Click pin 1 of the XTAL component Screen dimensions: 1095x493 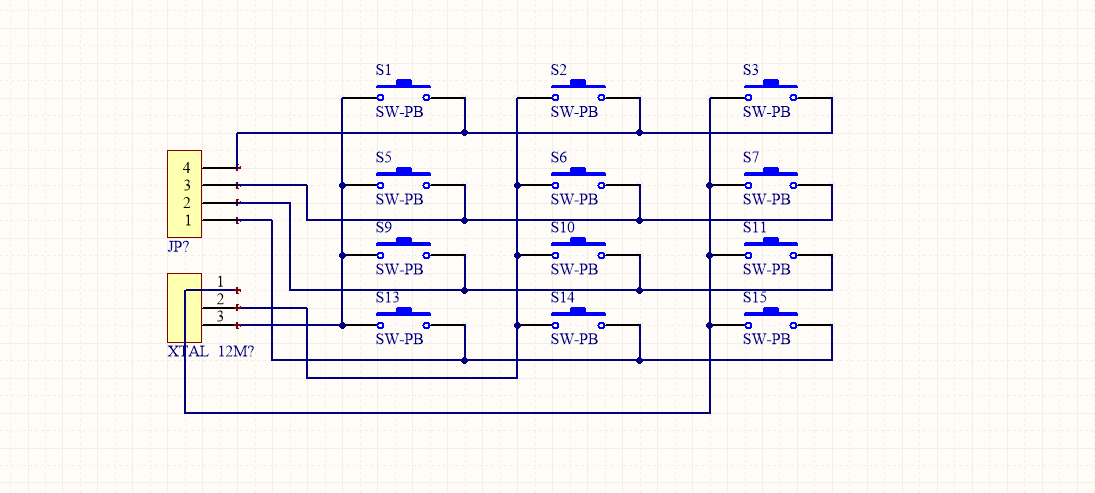point(220,290)
